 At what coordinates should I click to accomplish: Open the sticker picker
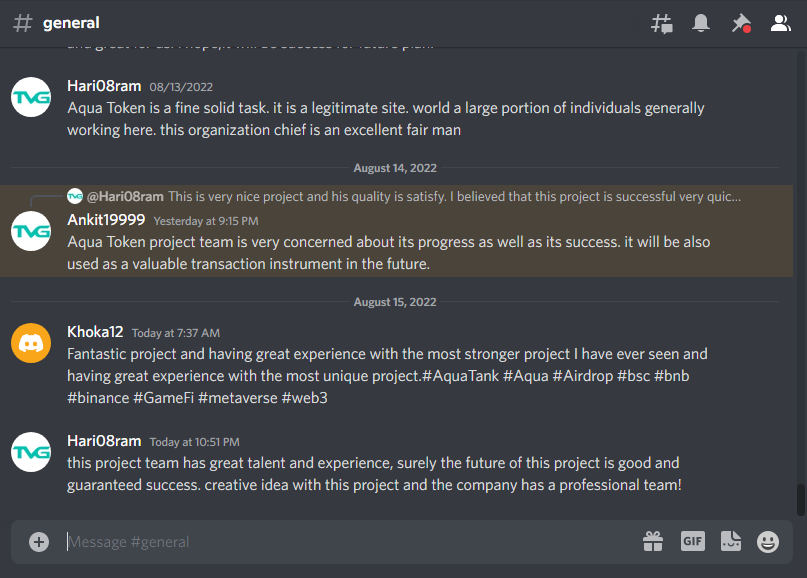tap(731, 541)
